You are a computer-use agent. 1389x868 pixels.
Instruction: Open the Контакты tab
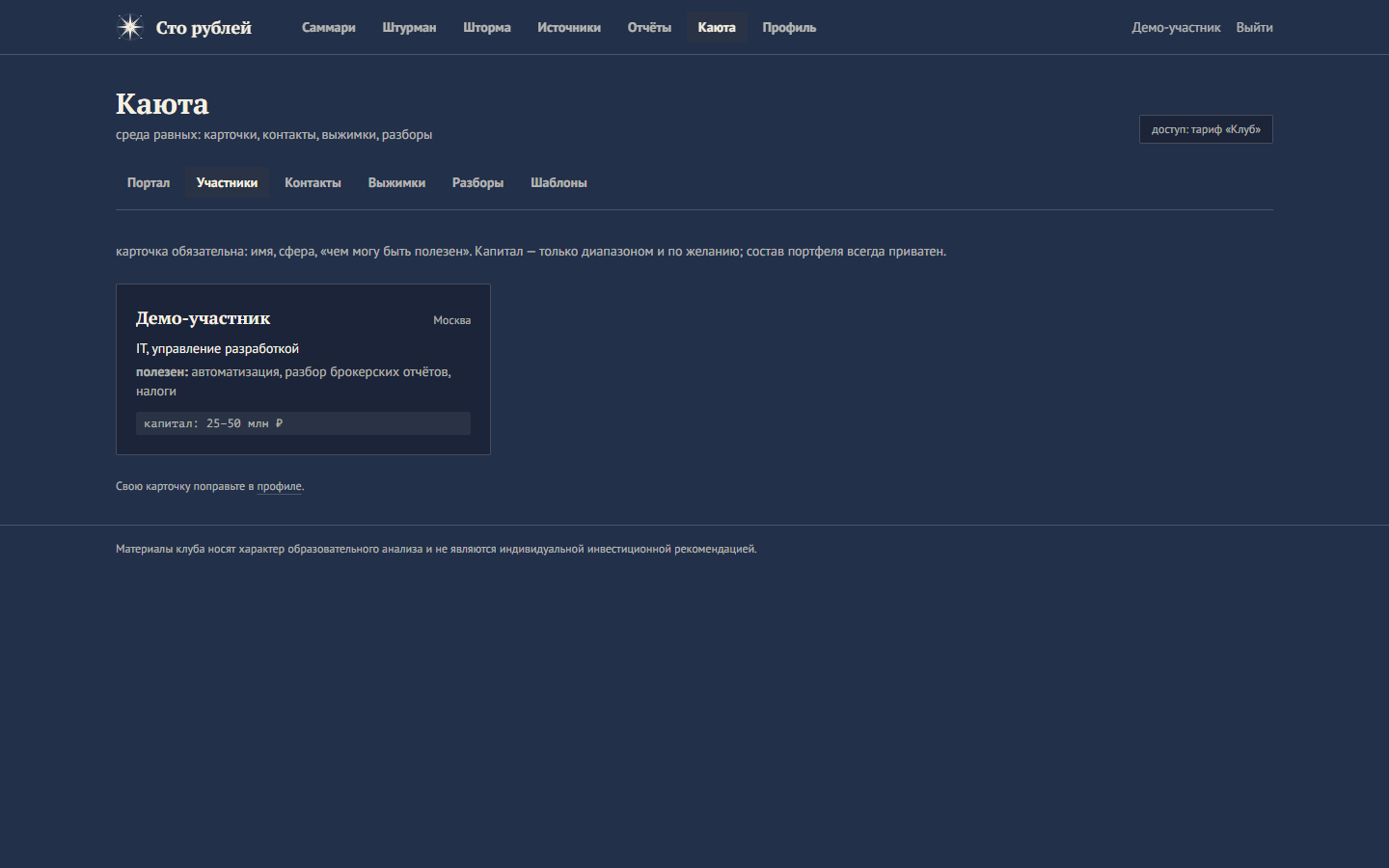[x=313, y=183]
